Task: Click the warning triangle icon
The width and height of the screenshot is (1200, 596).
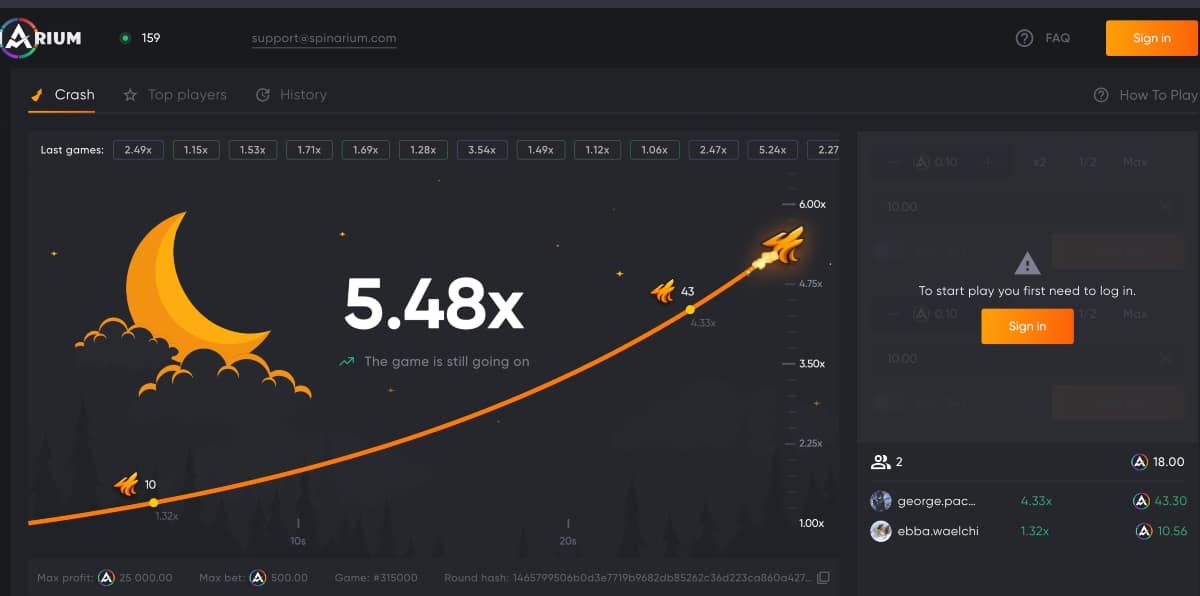Action: coord(1027,264)
